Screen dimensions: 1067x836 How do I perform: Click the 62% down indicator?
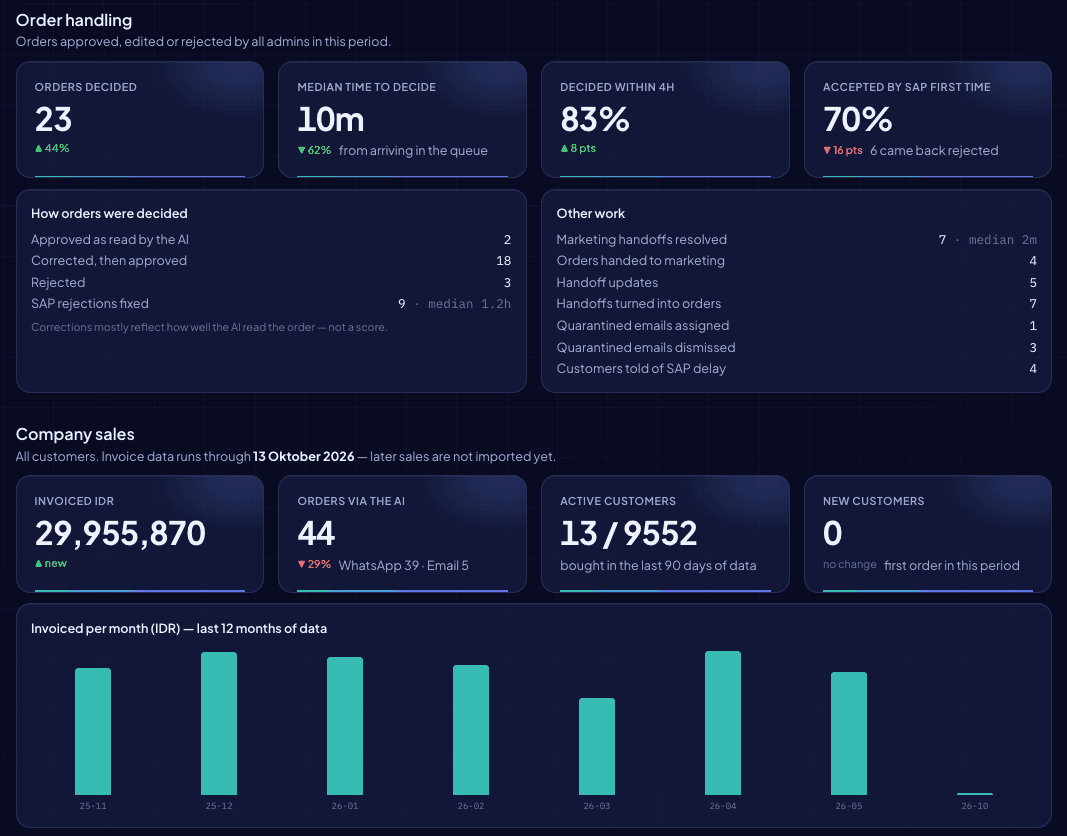(x=314, y=150)
